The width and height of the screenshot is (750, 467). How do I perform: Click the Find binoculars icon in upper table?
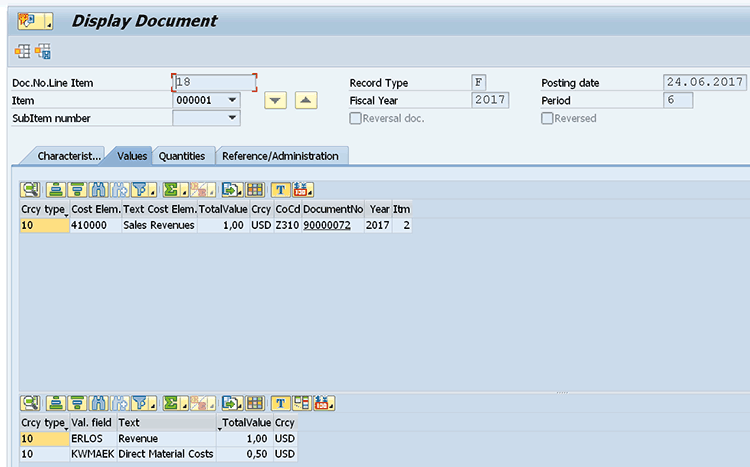(99, 189)
